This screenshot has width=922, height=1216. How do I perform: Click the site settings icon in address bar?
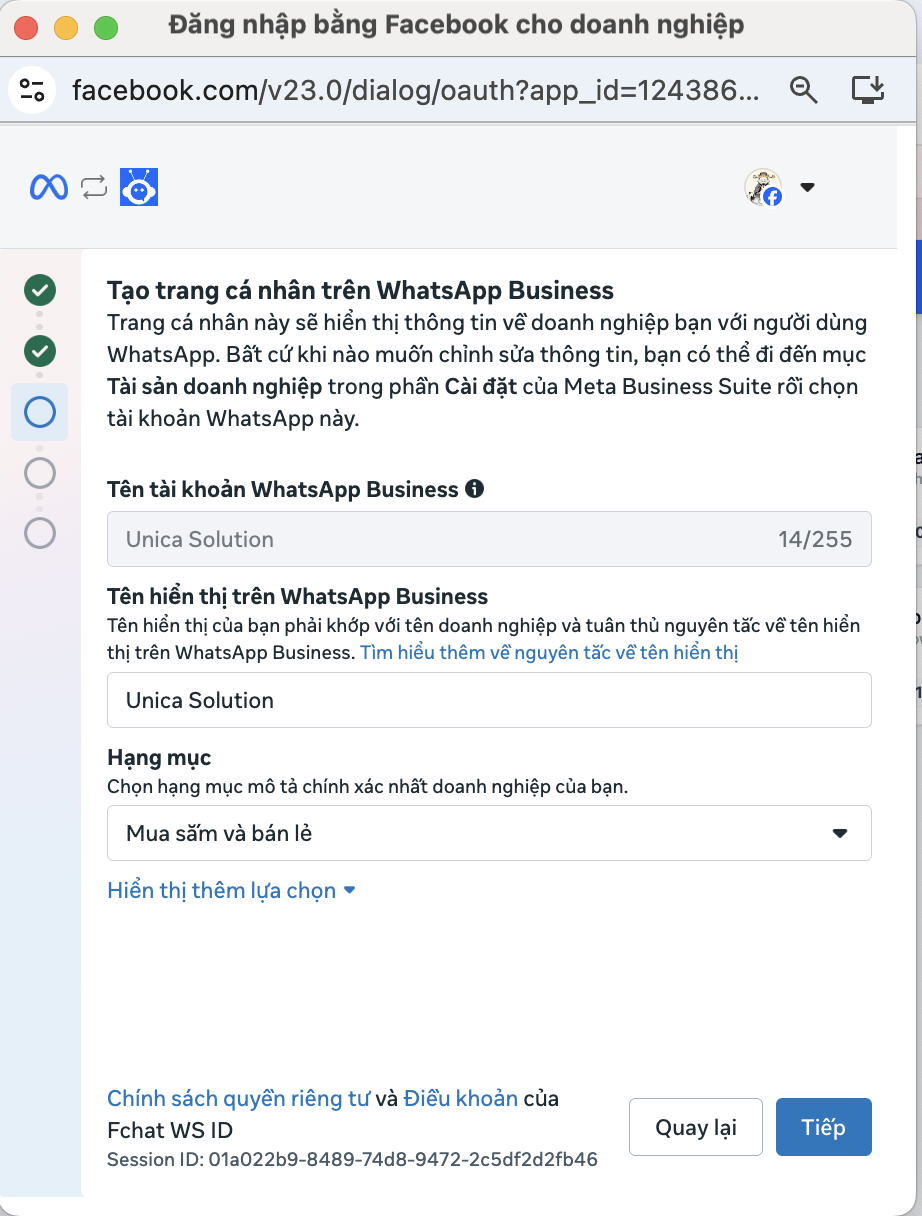point(32,90)
